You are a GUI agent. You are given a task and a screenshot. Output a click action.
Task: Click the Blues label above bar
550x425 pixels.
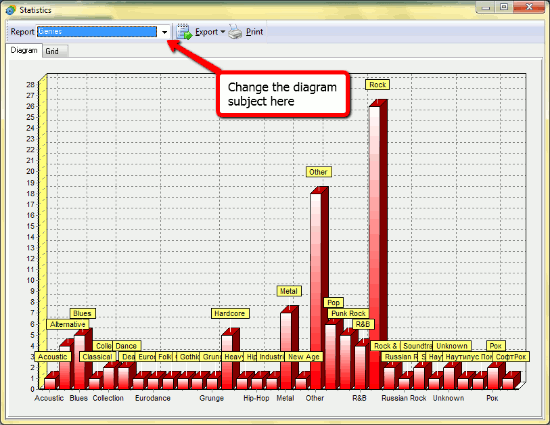pyautogui.click(x=82, y=313)
